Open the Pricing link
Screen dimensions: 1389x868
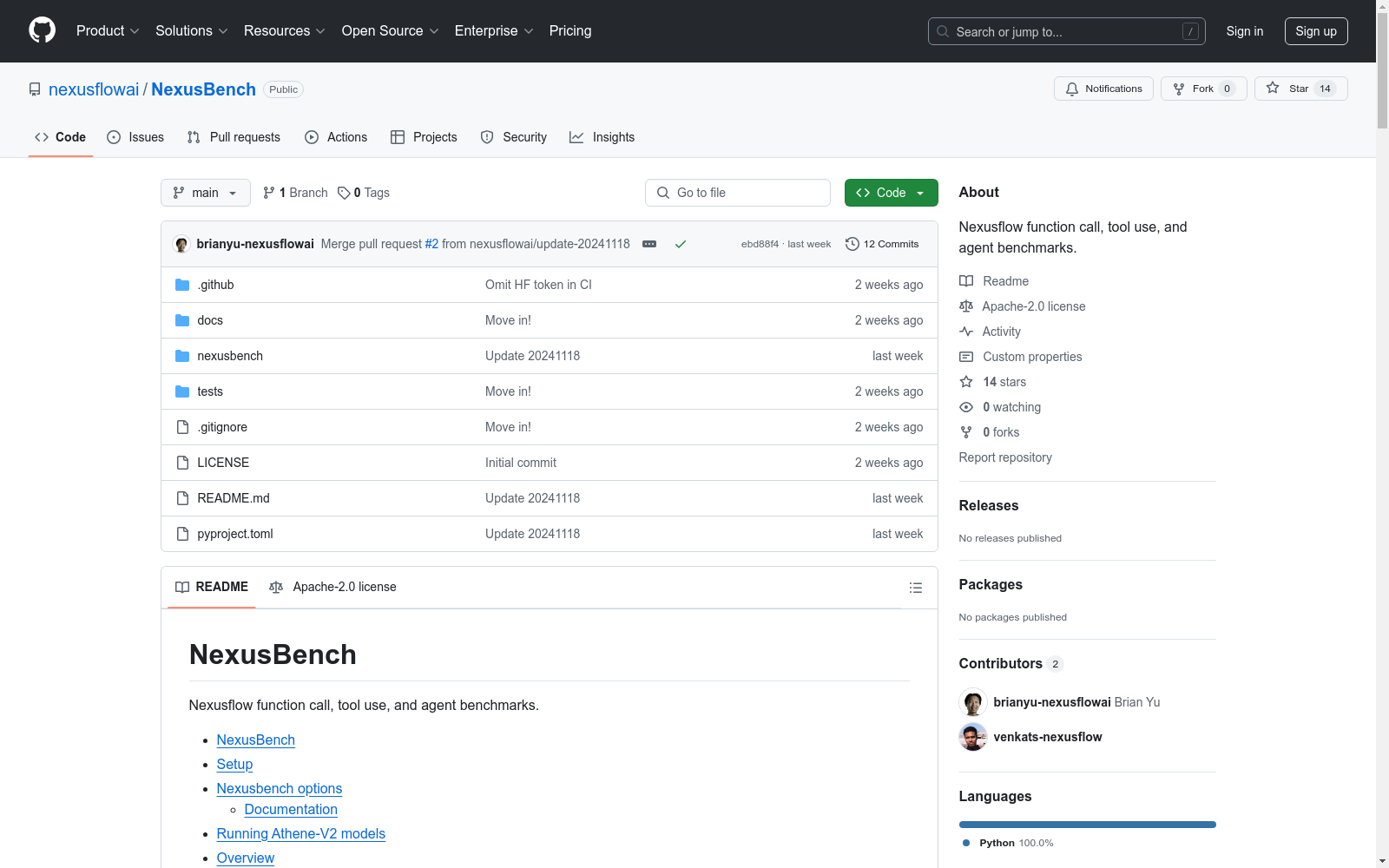(x=570, y=31)
